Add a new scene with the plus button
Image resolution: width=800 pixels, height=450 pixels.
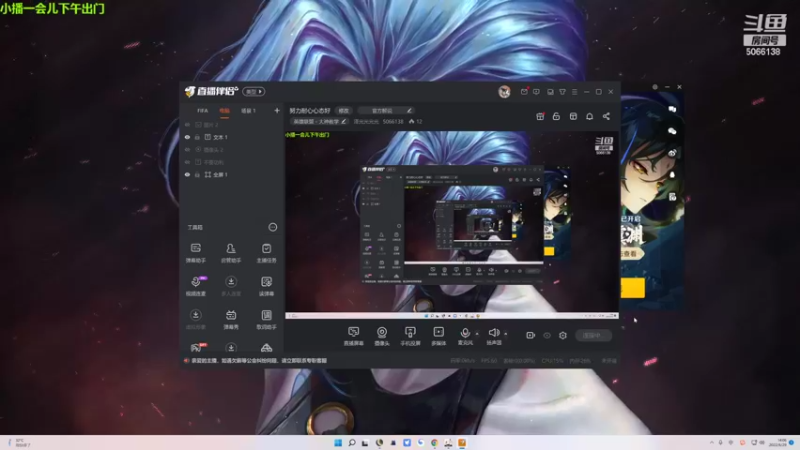[x=277, y=110]
